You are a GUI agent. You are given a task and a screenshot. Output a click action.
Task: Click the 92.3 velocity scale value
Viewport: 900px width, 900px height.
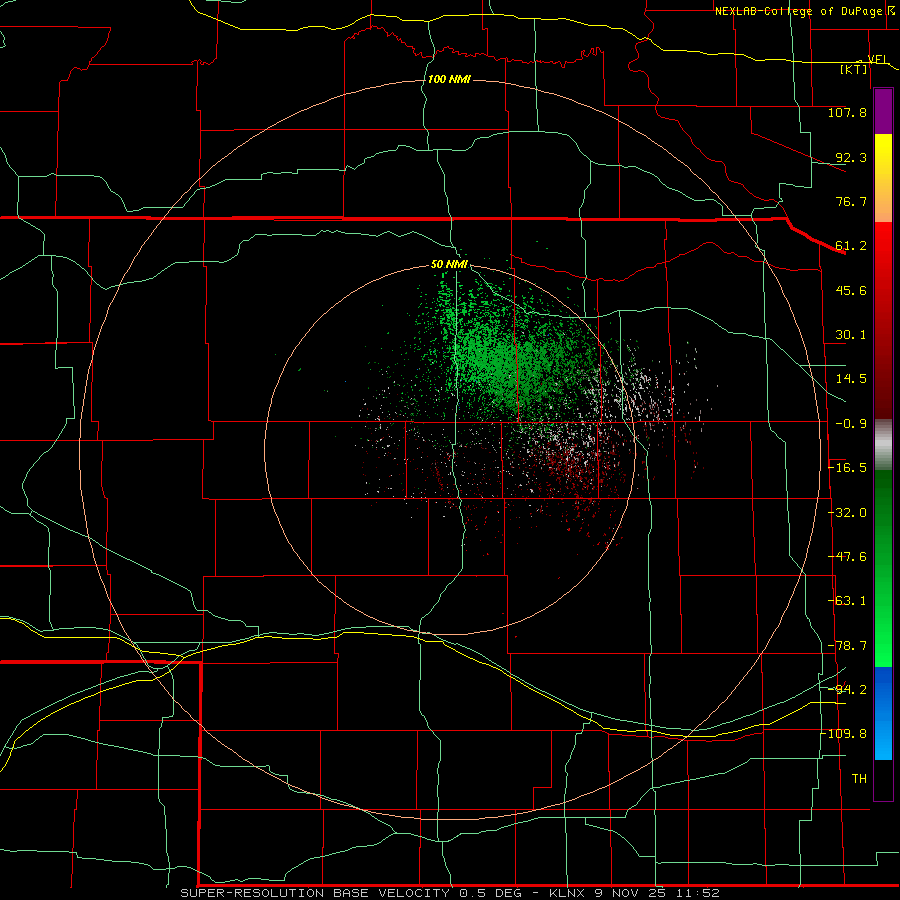[851, 157]
